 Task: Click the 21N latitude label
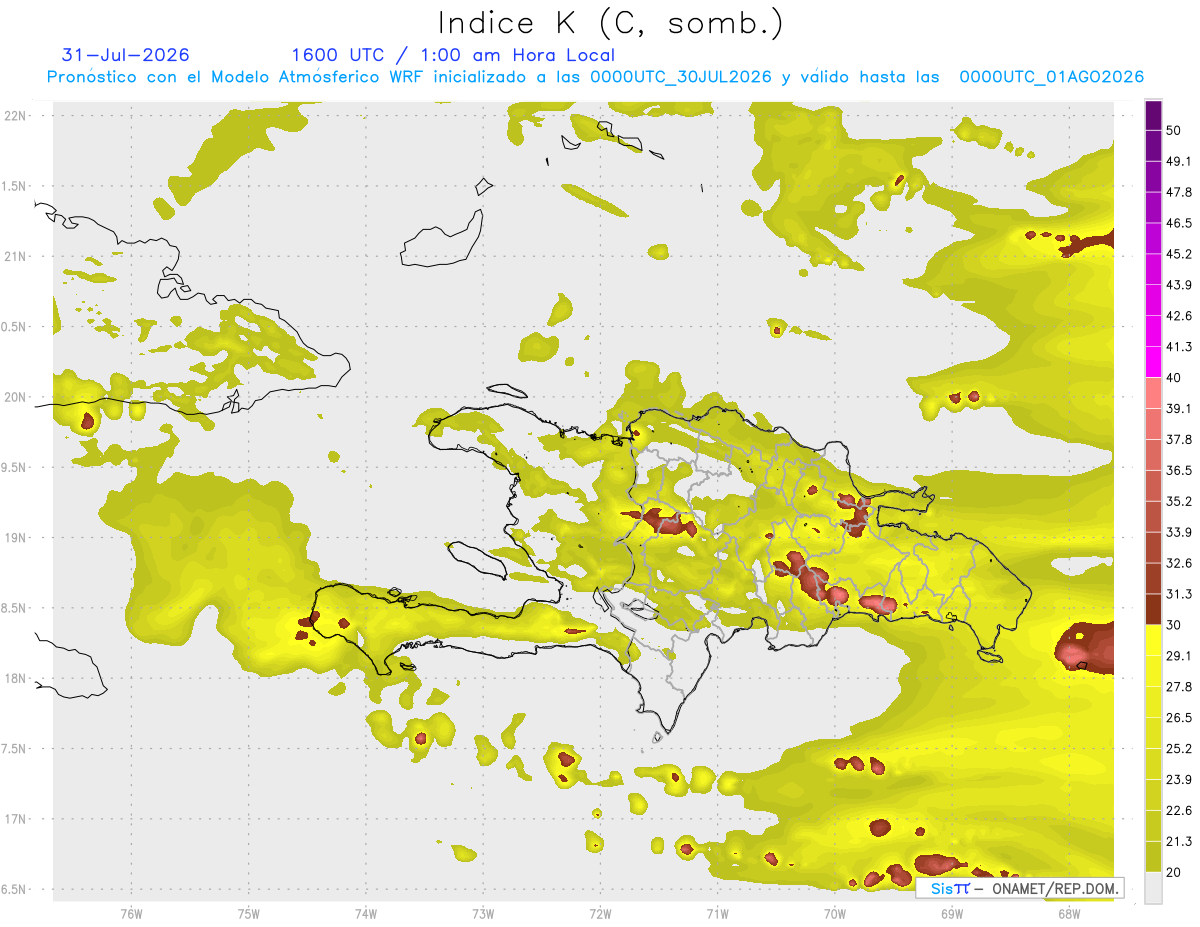pos(17,256)
